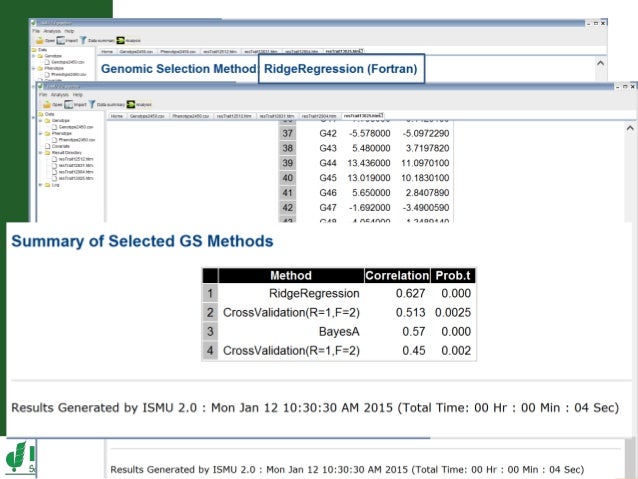638x479 pixels.
Task: Switch to Genotype2450.csv tab in rear window
Action: coord(136,52)
